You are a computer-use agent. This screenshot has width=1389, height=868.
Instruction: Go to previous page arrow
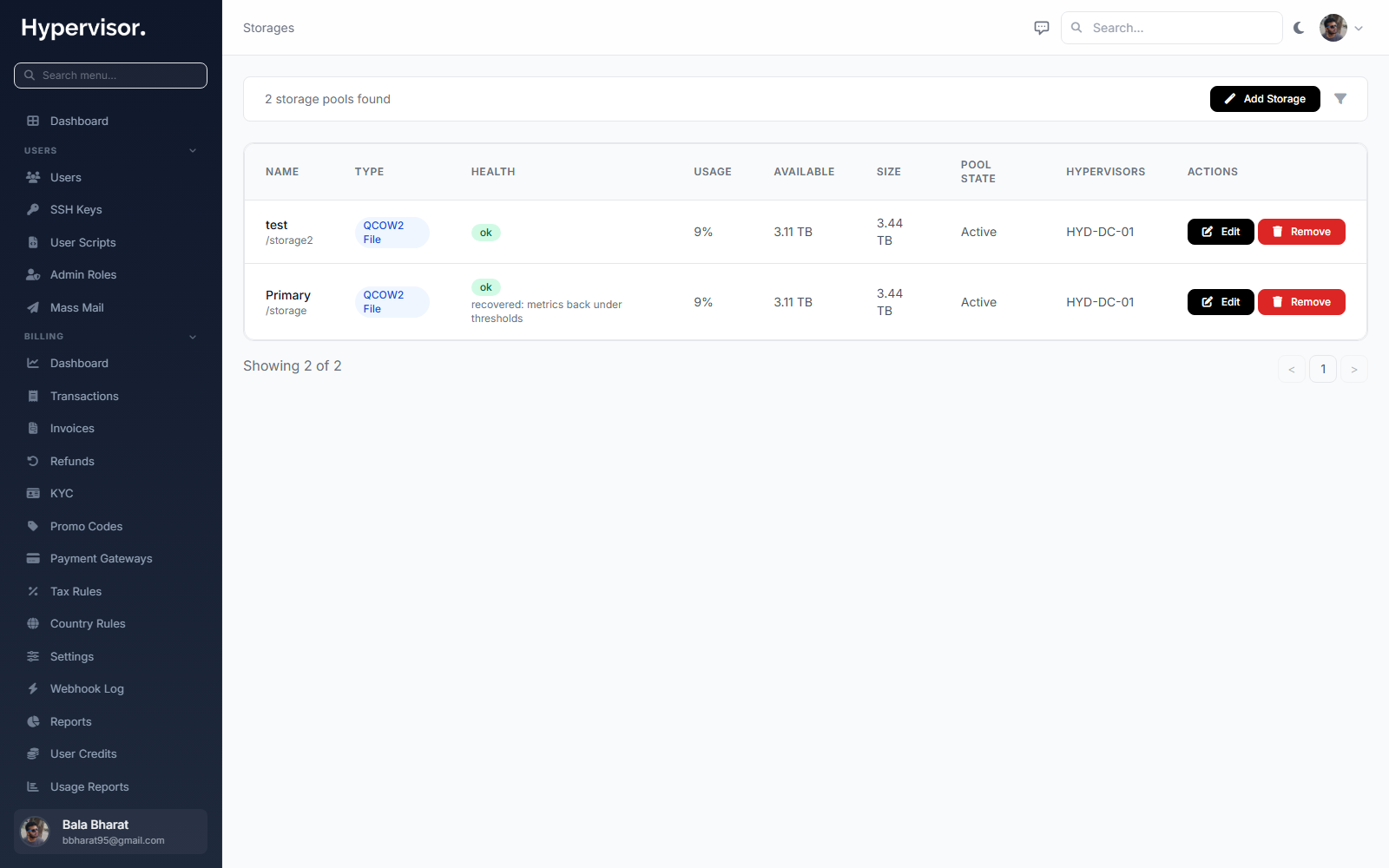1292,369
